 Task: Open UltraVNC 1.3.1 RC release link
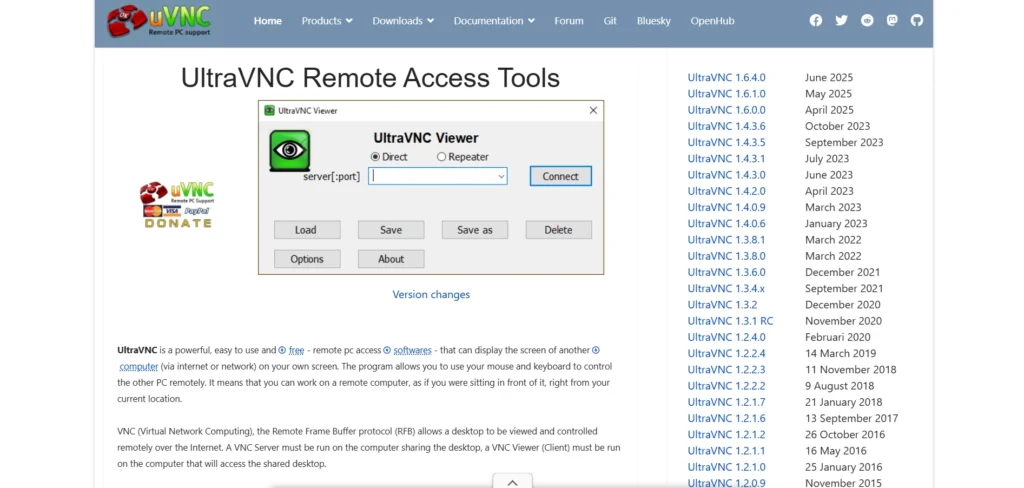[x=730, y=321]
